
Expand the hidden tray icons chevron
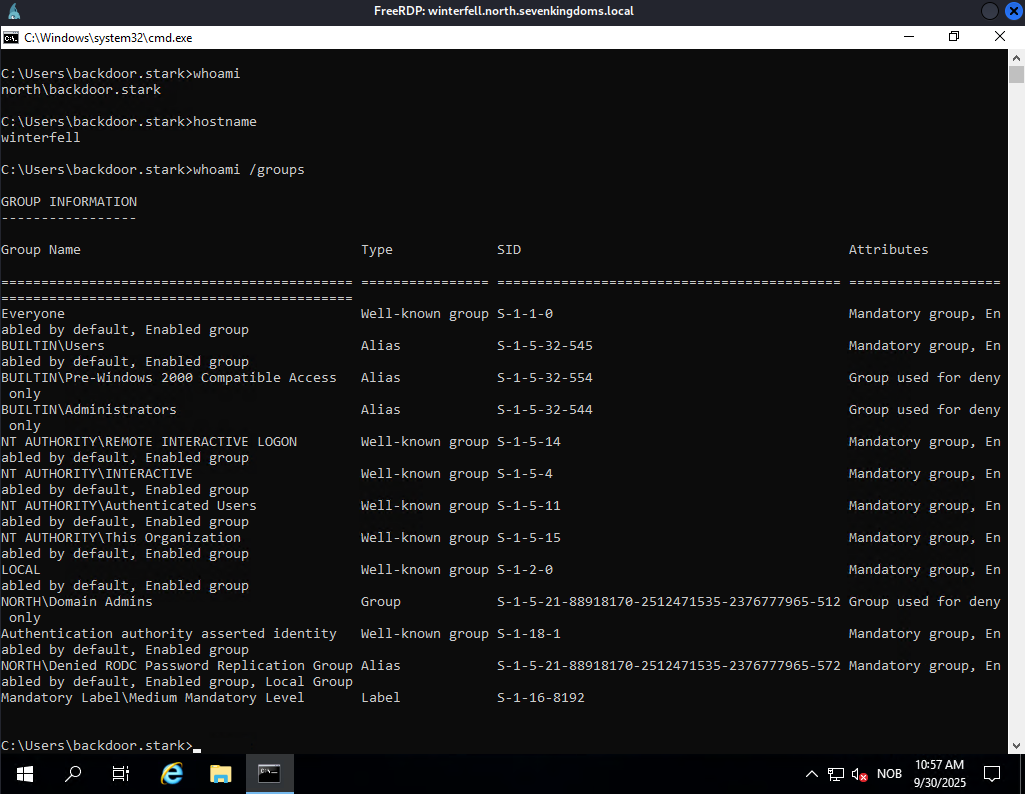point(812,774)
